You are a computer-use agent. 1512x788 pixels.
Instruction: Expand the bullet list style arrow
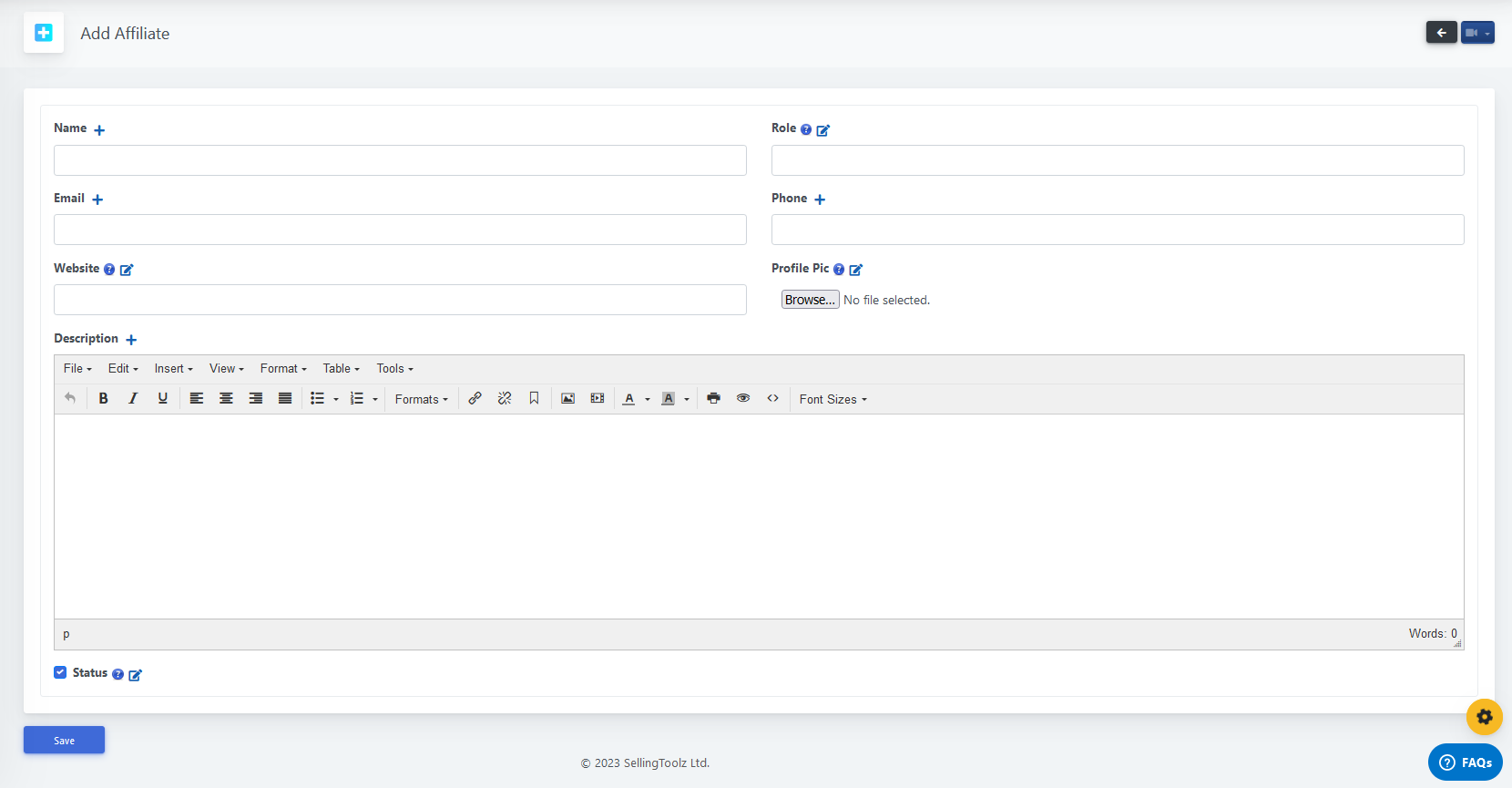tap(336, 399)
